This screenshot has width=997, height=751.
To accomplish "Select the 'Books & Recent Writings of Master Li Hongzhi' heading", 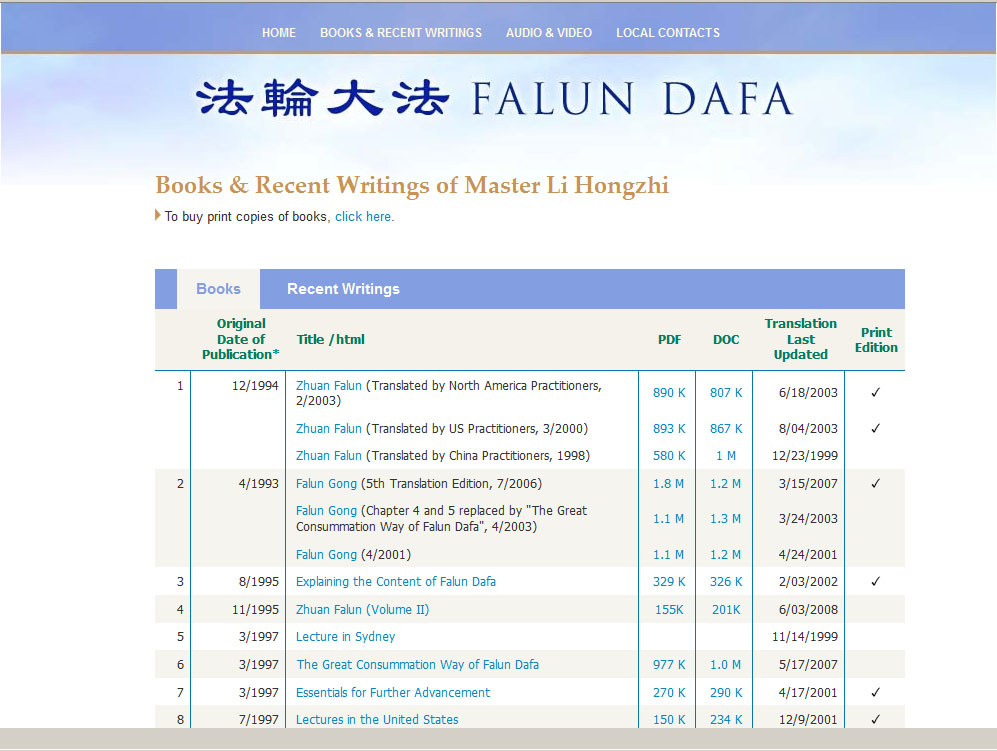I will coord(412,185).
